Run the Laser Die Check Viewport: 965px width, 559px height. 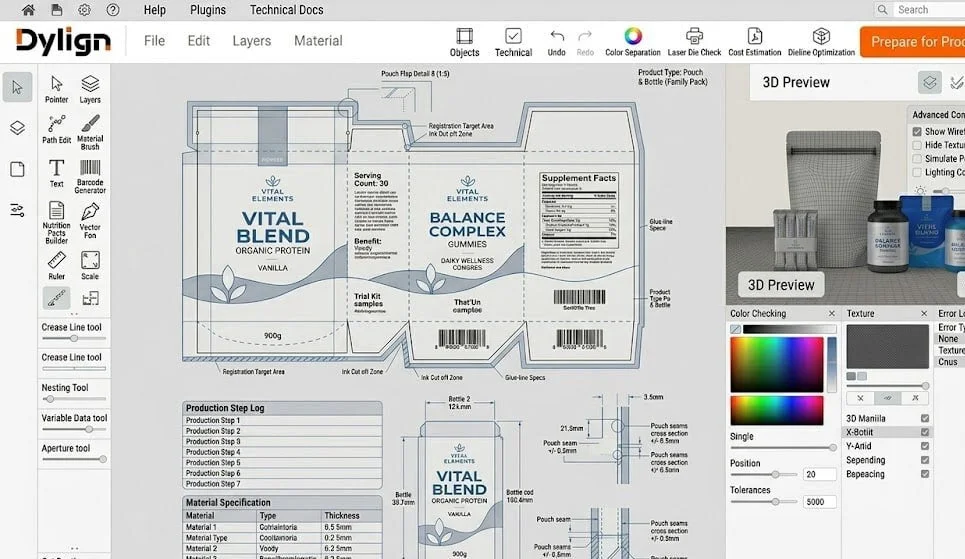click(x=694, y=42)
